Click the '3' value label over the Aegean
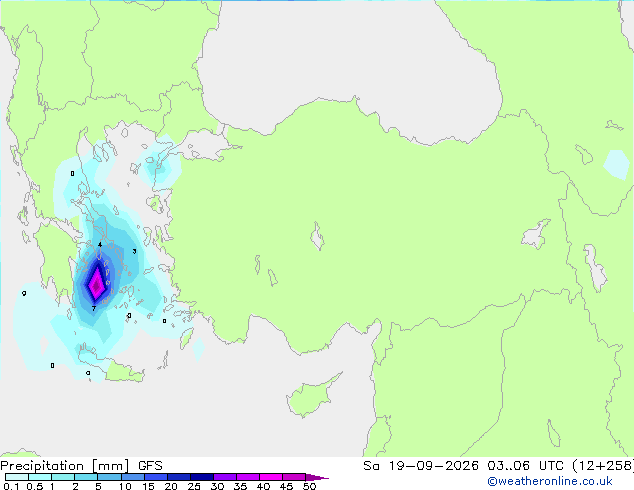This screenshot has height=490, width=634. (134, 251)
